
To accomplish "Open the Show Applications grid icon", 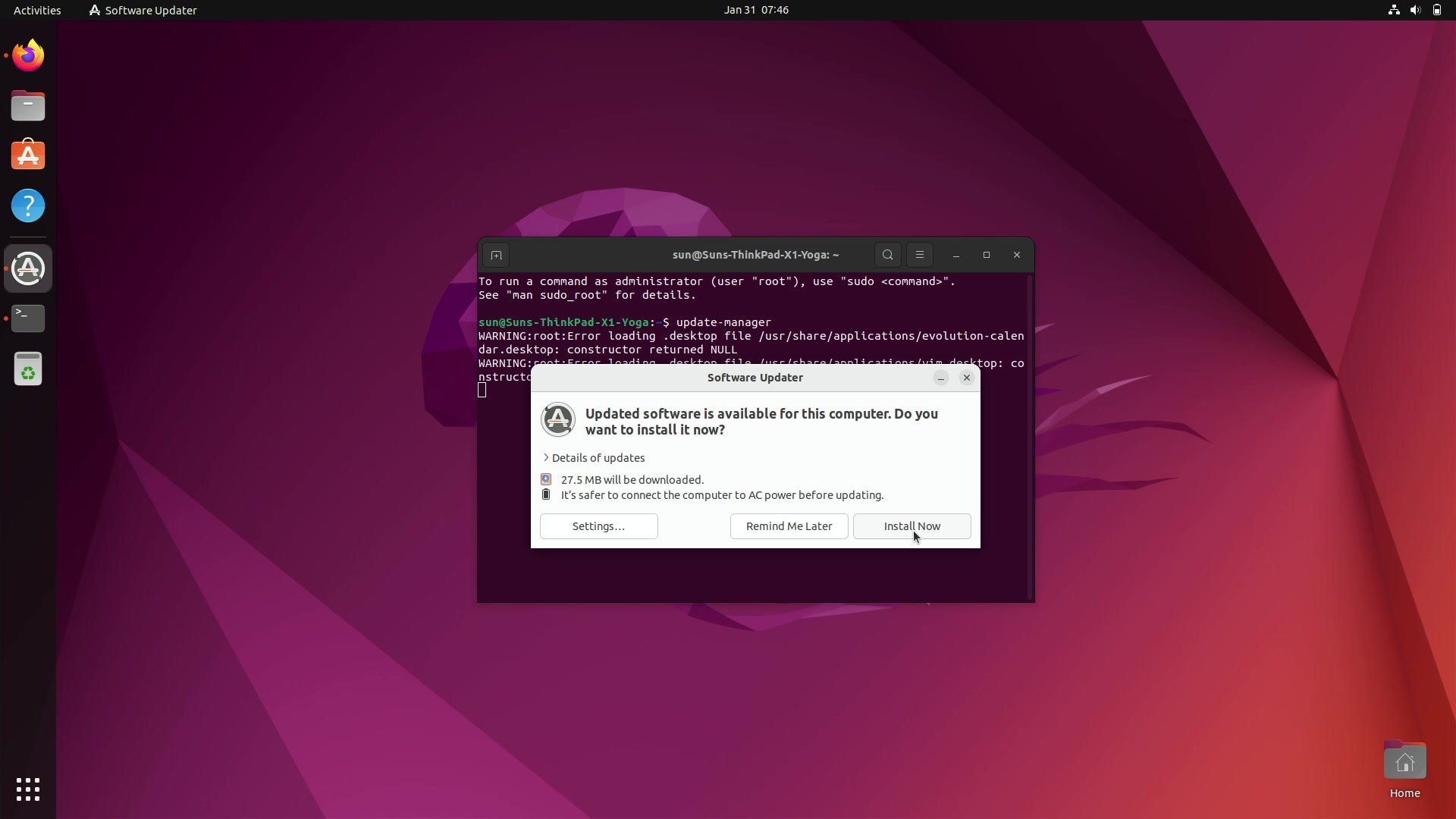I will click(27, 789).
